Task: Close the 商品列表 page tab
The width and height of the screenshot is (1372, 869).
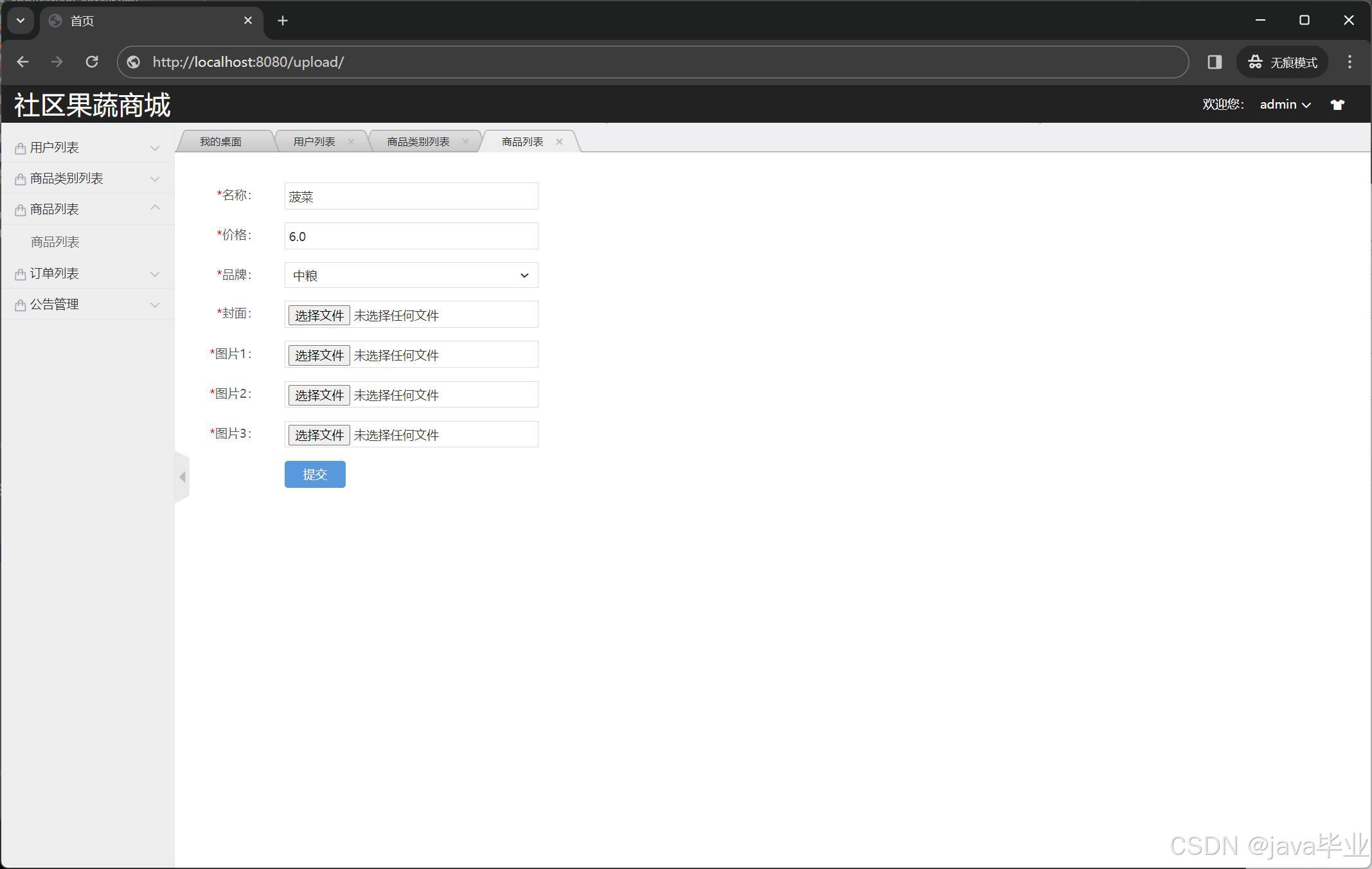Action: point(559,141)
